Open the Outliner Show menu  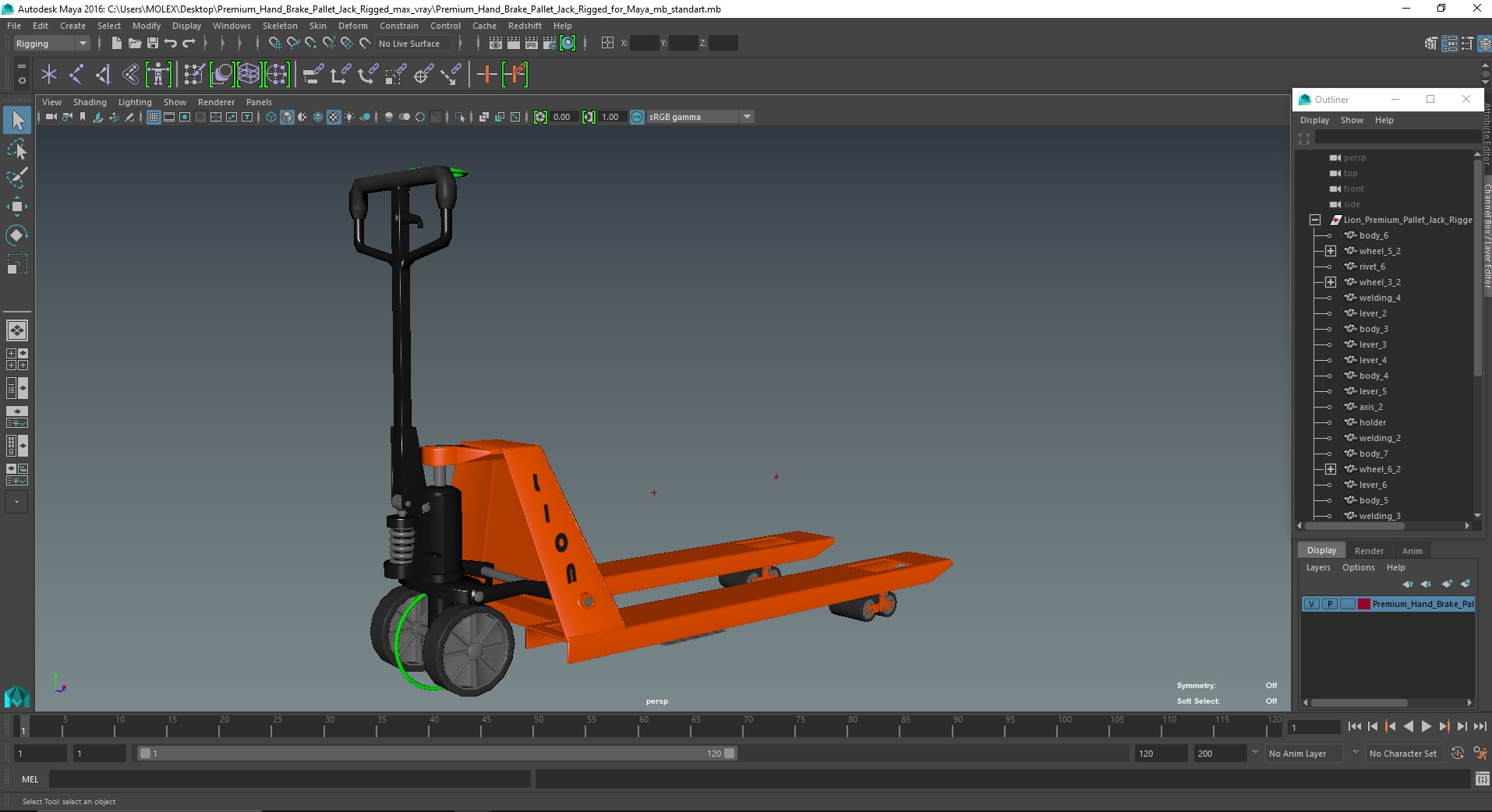1352,120
